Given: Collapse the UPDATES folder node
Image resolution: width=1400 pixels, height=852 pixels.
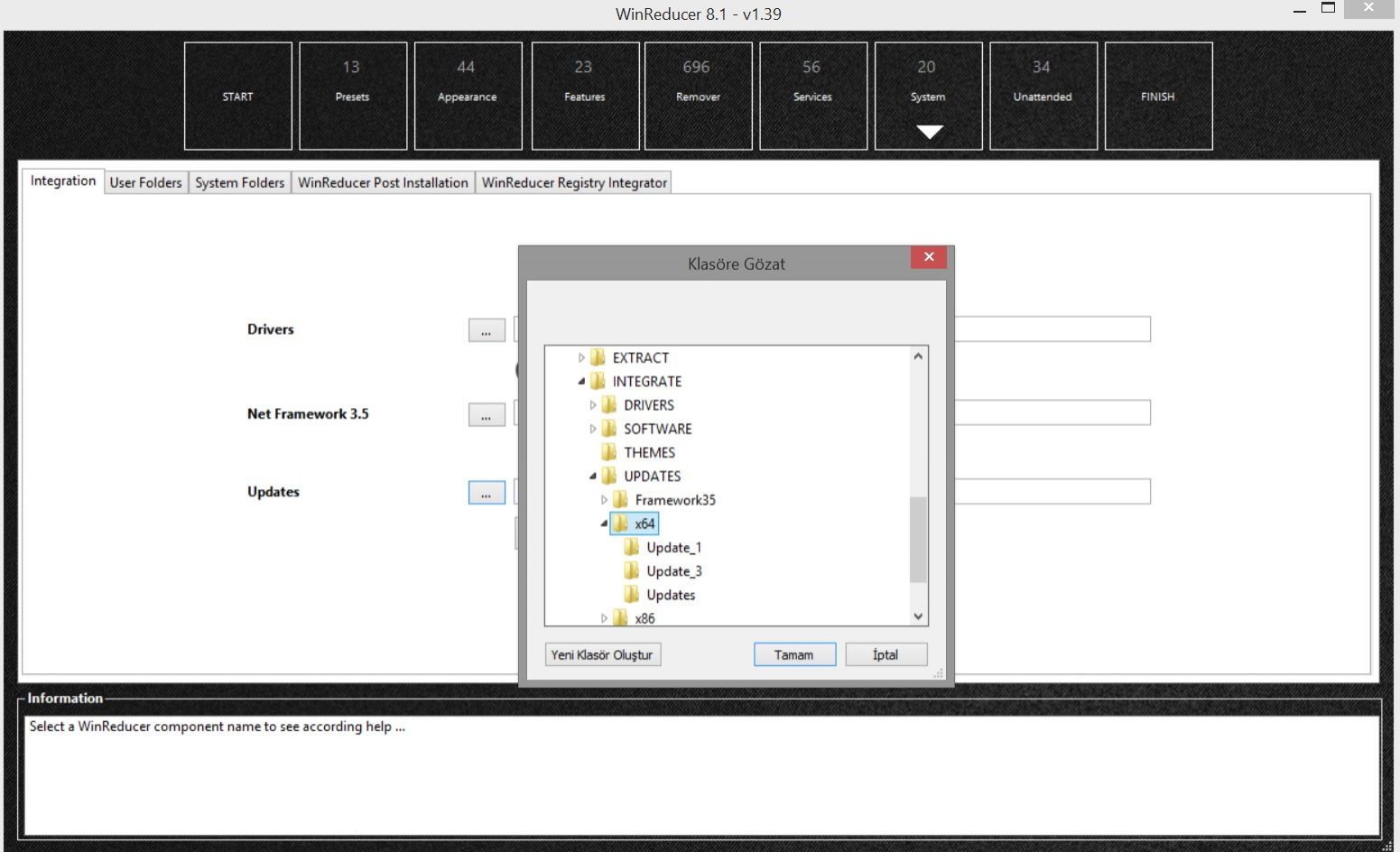Looking at the screenshot, I should (x=593, y=476).
